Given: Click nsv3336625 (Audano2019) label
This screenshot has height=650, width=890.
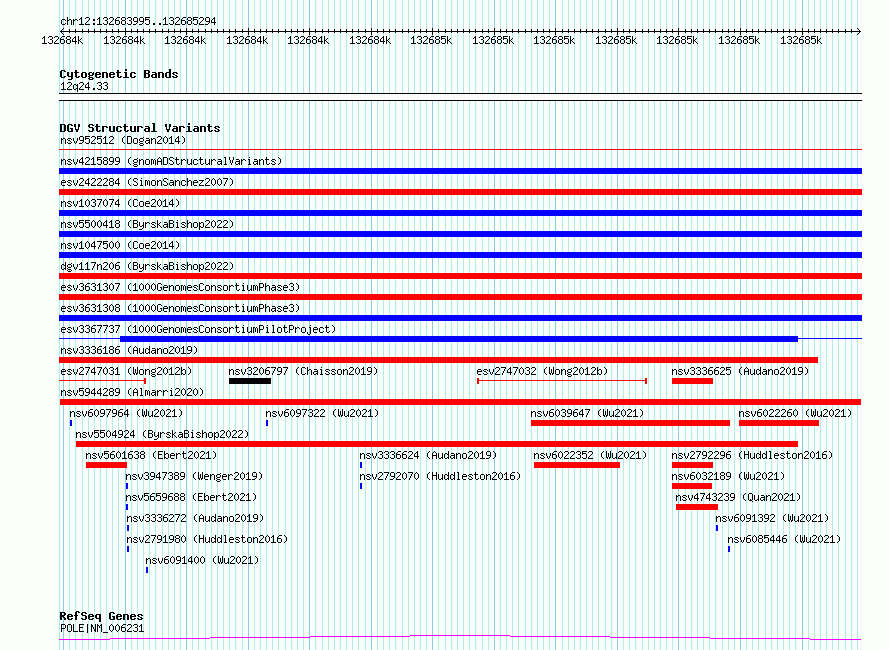Looking at the screenshot, I should point(740,371).
